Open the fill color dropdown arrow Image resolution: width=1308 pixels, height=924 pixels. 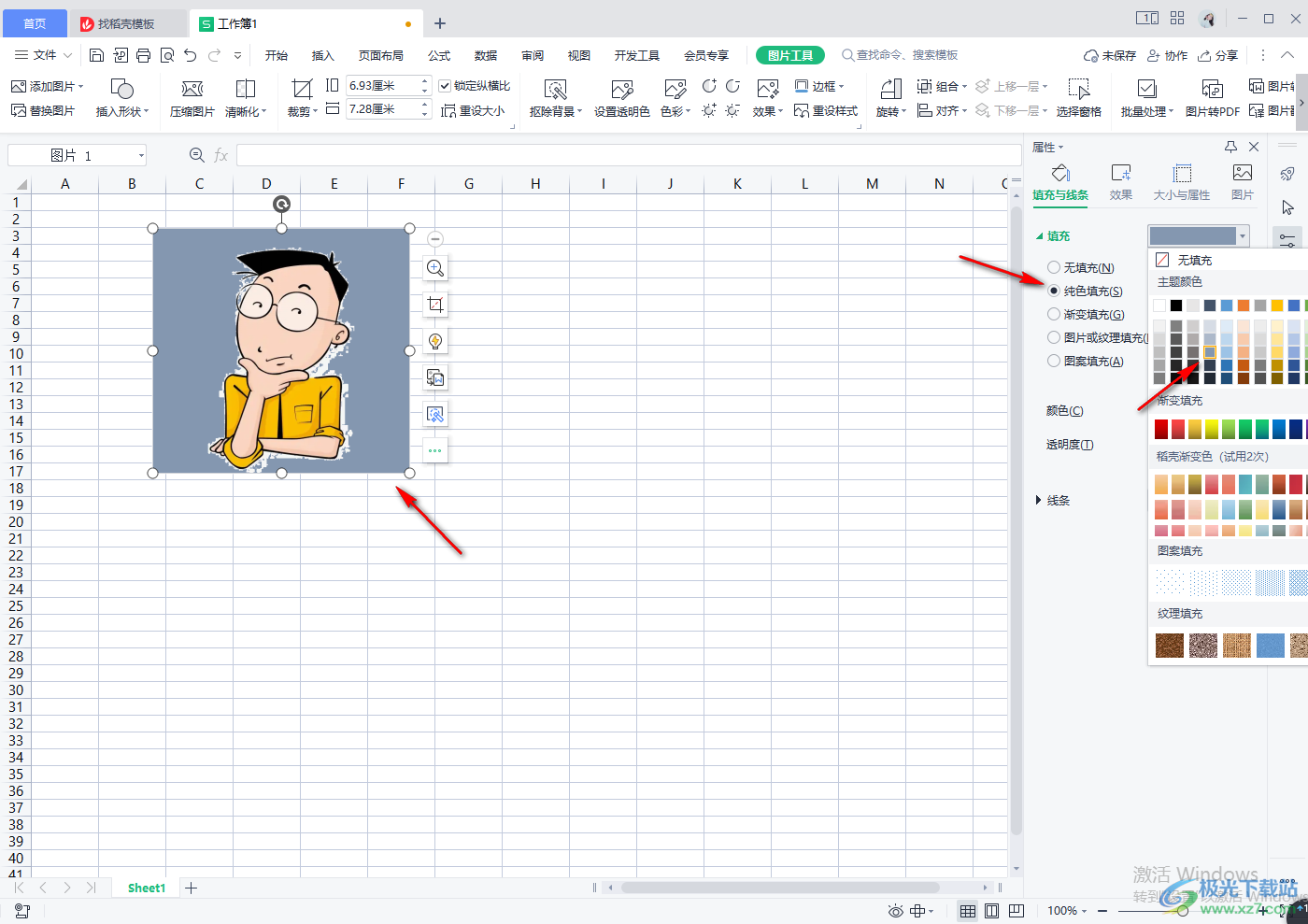[1243, 236]
